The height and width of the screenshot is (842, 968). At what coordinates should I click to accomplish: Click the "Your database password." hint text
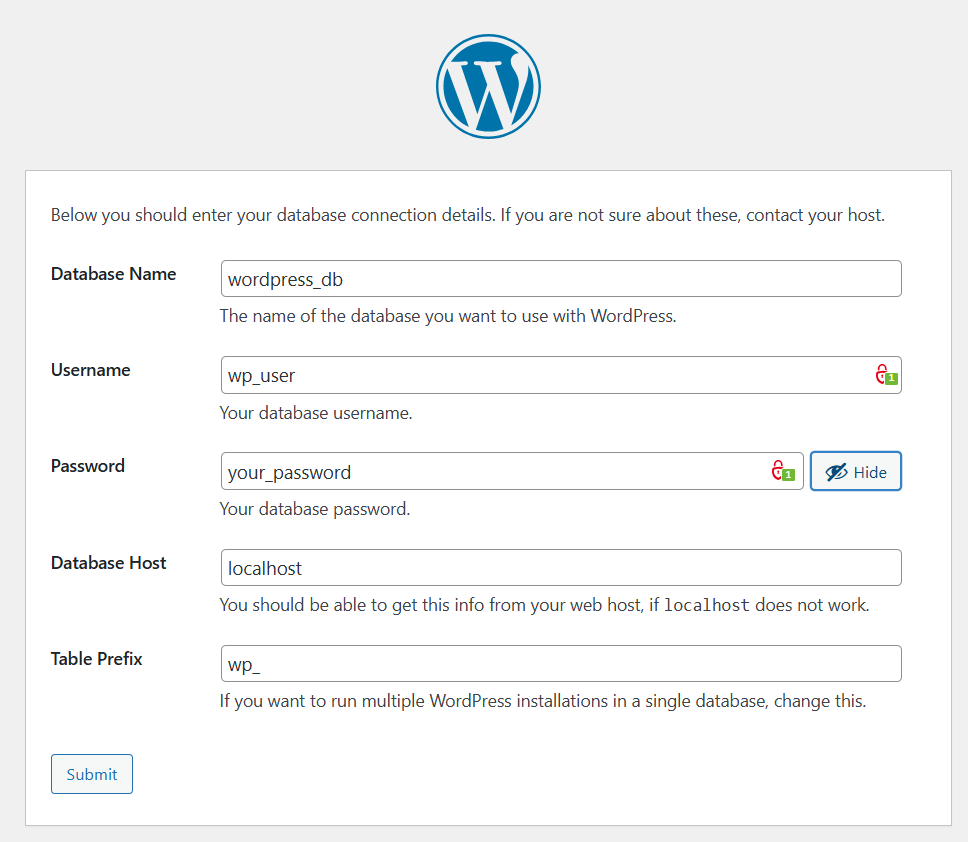pos(315,509)
